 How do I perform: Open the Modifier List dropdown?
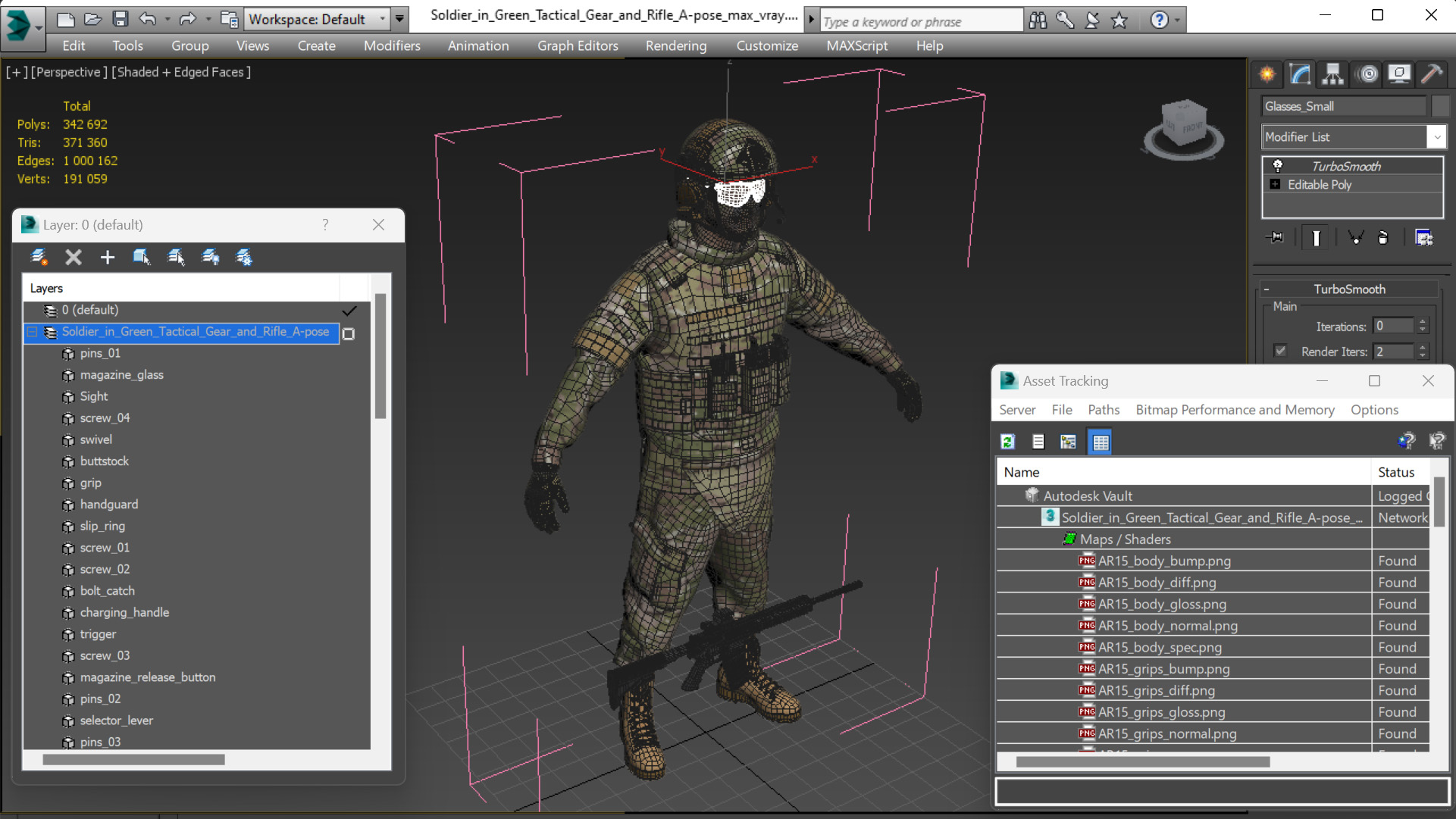(x=1436, y=137)
